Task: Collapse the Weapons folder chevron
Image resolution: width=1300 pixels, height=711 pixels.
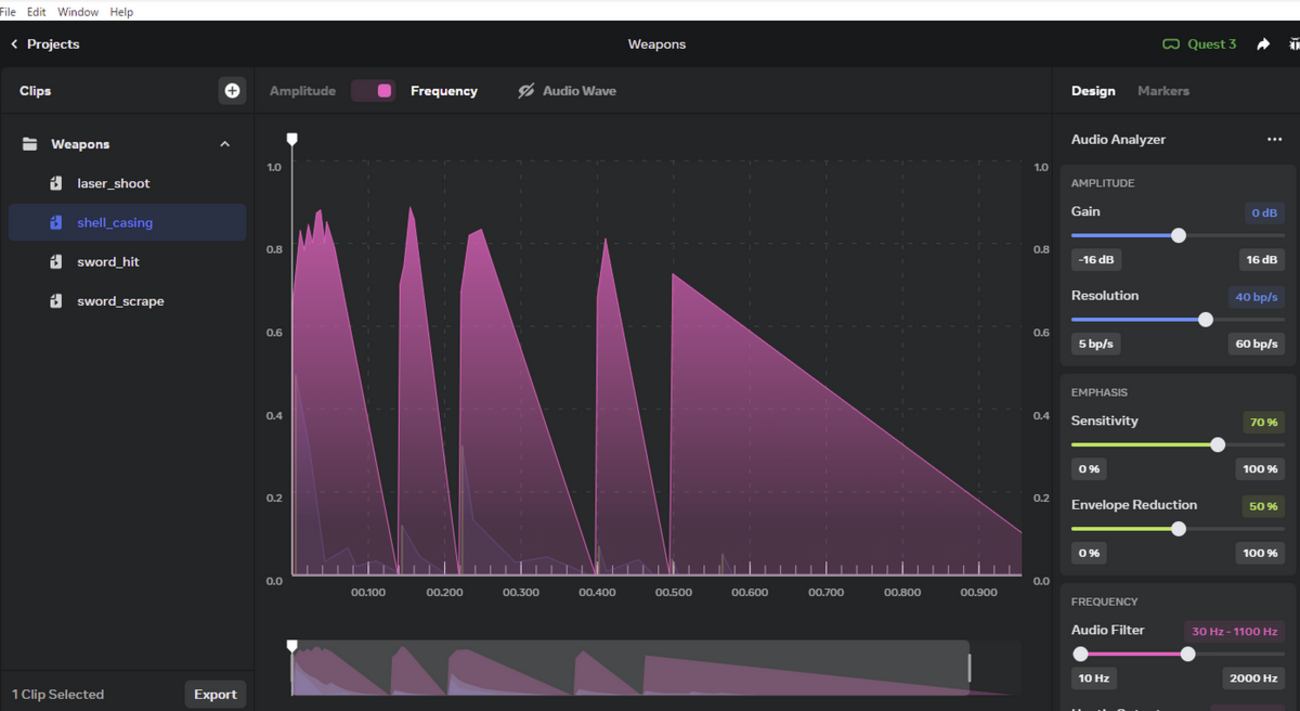Action: coord(225,144)
